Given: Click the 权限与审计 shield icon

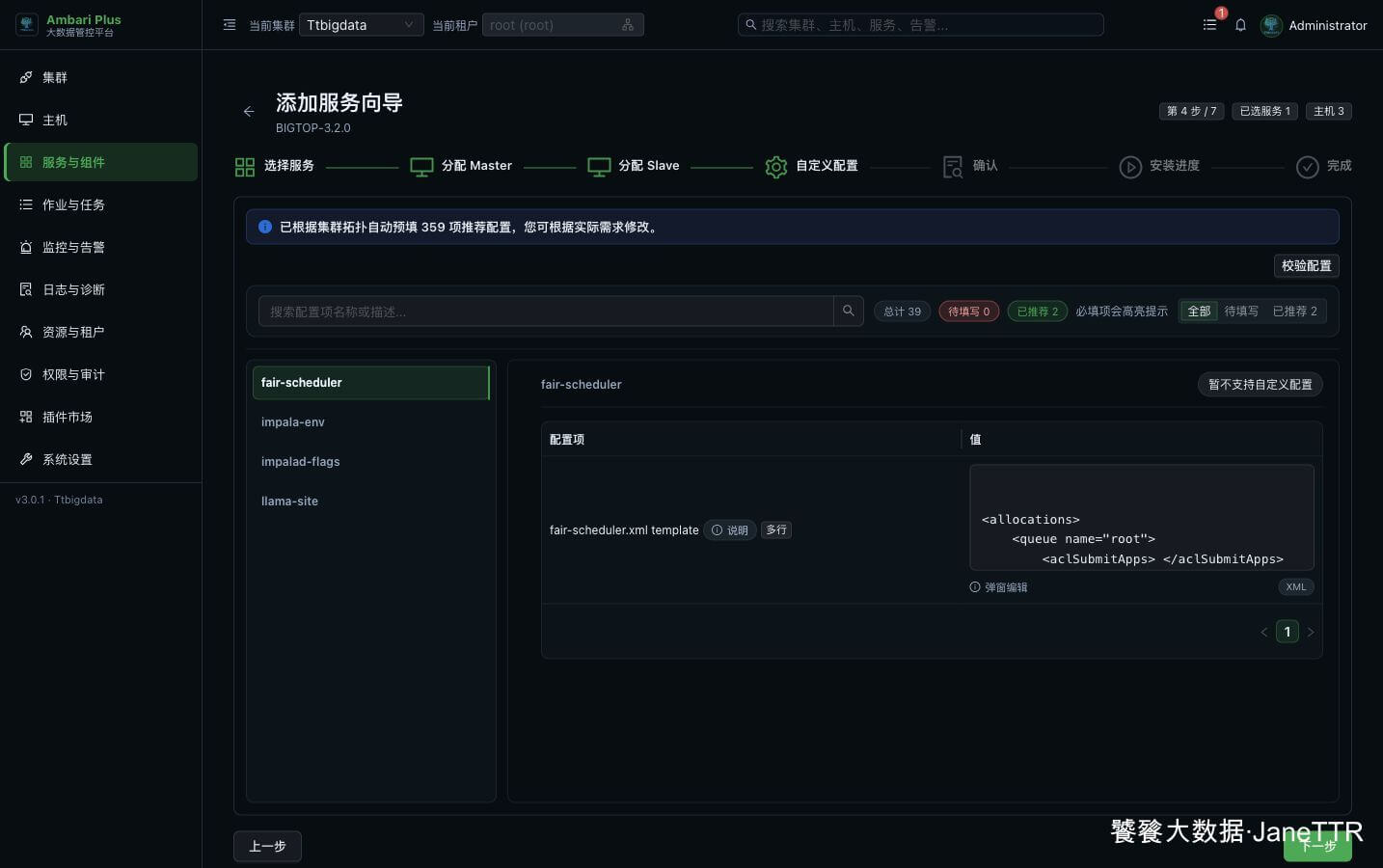Looking at the screenshot, I should 26,374.
